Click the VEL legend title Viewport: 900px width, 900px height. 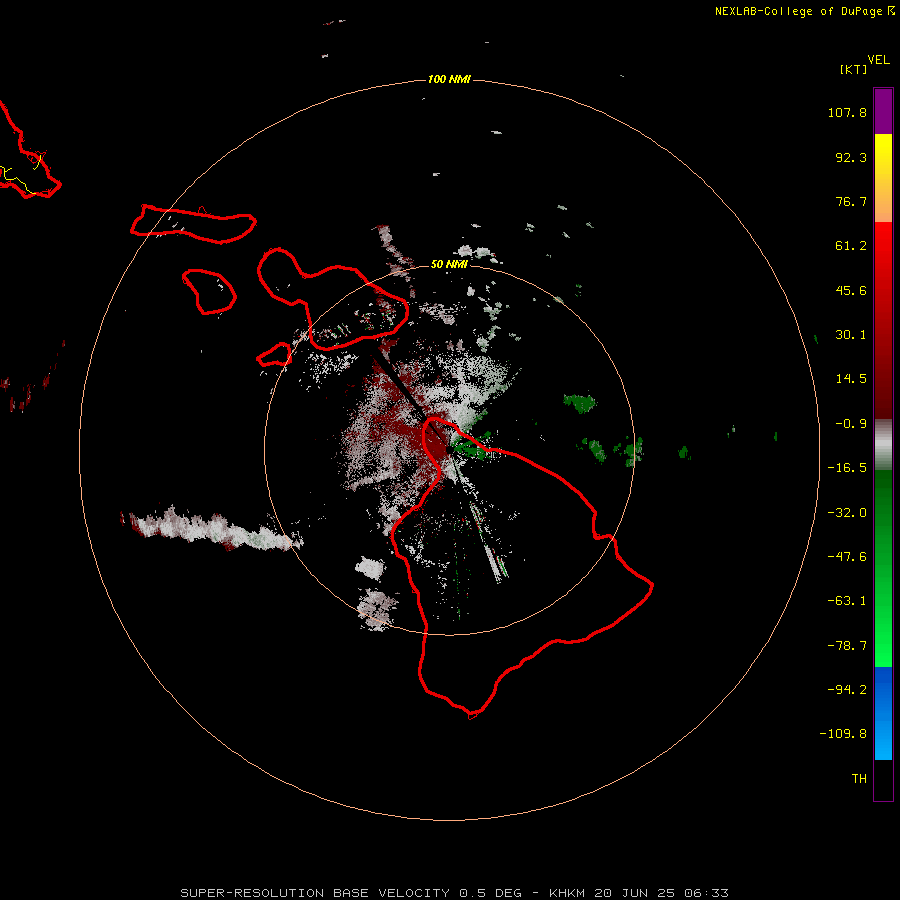coord(879,60)
